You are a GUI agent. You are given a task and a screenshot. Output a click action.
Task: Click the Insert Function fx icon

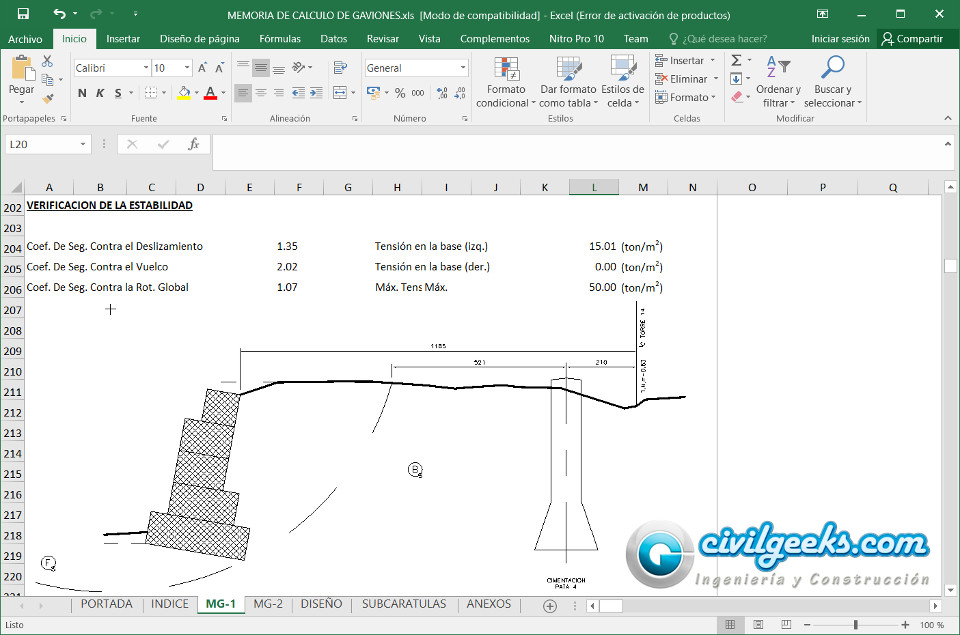tap(194, 144)
